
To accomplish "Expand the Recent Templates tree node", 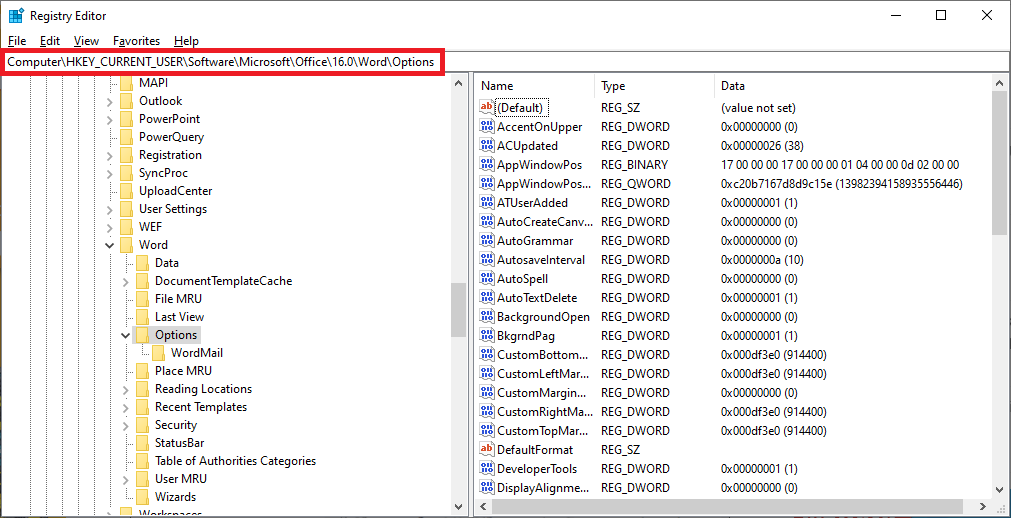I will pos(126,407).
